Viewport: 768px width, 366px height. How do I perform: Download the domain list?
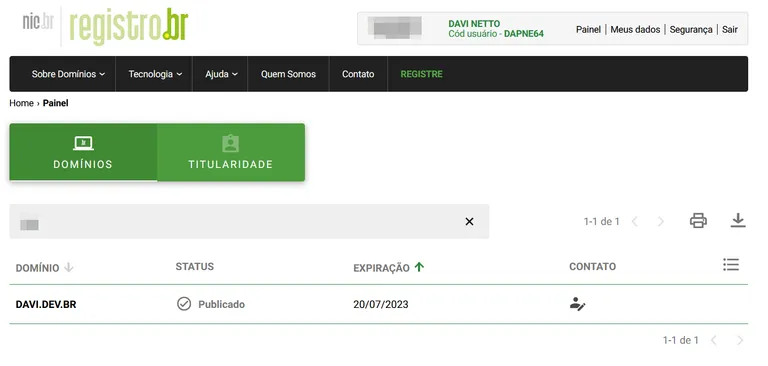pos(738,221)
